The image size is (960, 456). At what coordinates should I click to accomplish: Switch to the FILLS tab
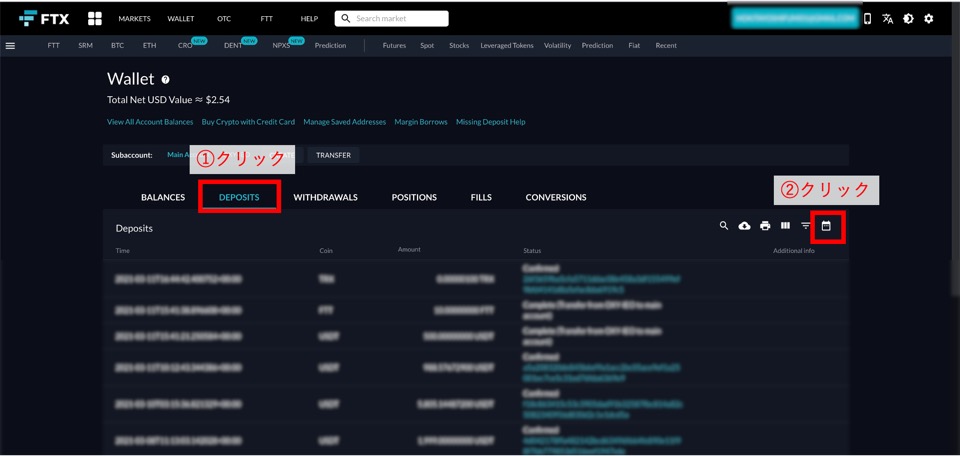pos(481,197)
